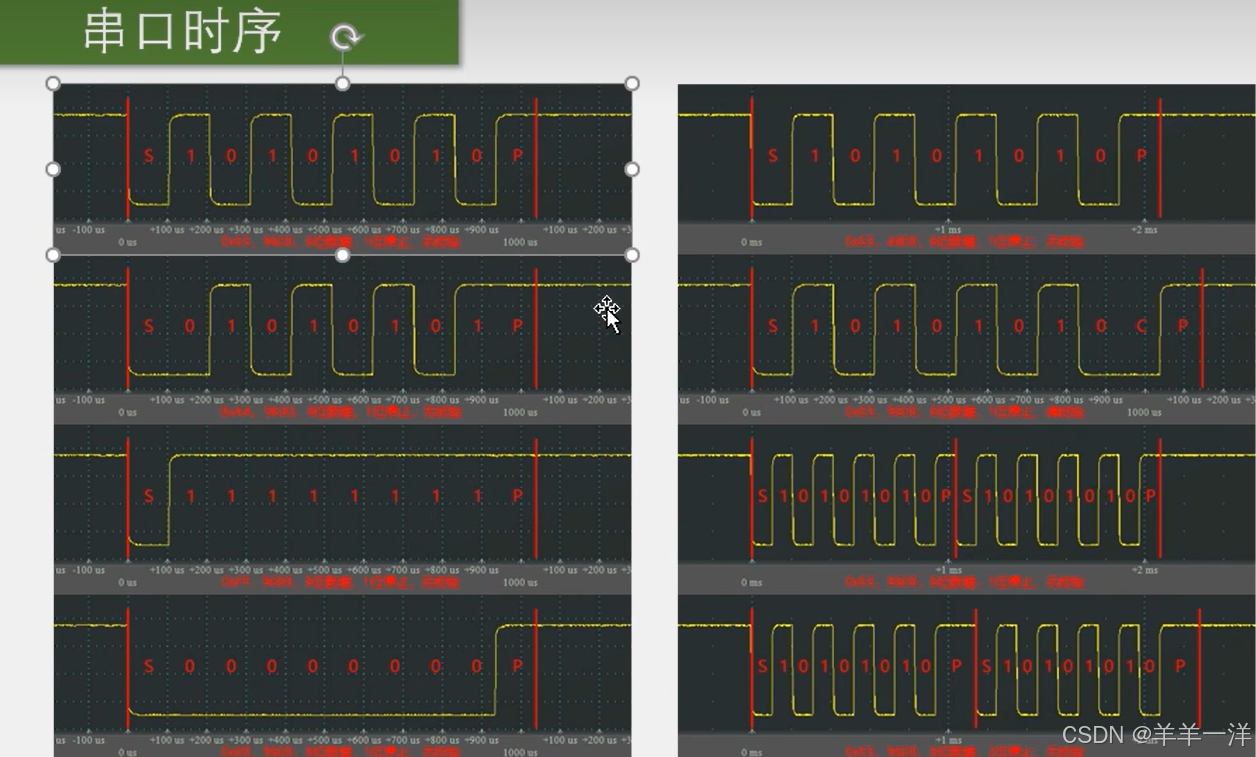Click the 1000 us label under the all-ones waveform
Screen dimensions: 1256x757
click(x=519, y=582)
